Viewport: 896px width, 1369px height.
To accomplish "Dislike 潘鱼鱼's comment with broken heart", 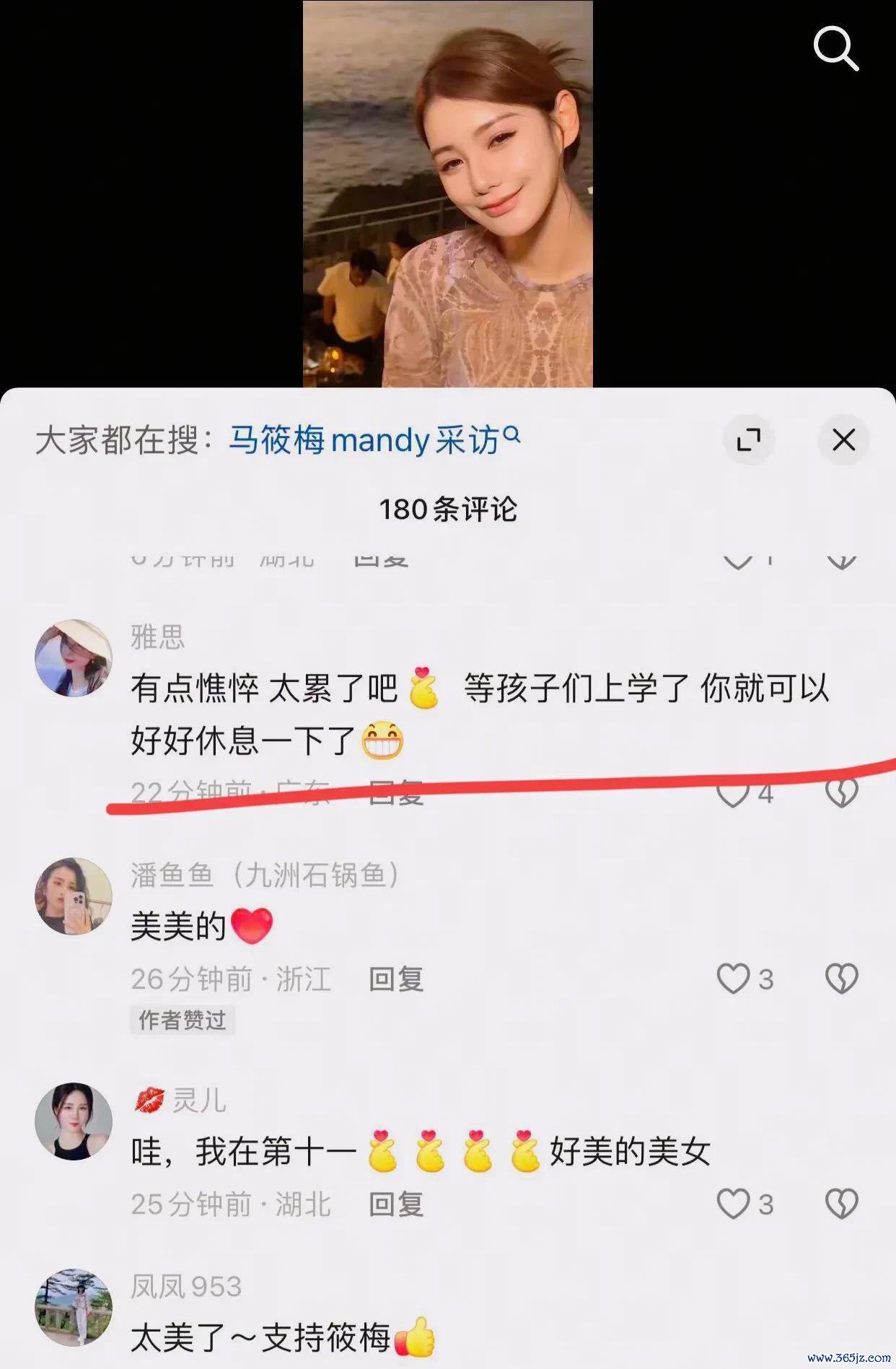I will [841, 979].
